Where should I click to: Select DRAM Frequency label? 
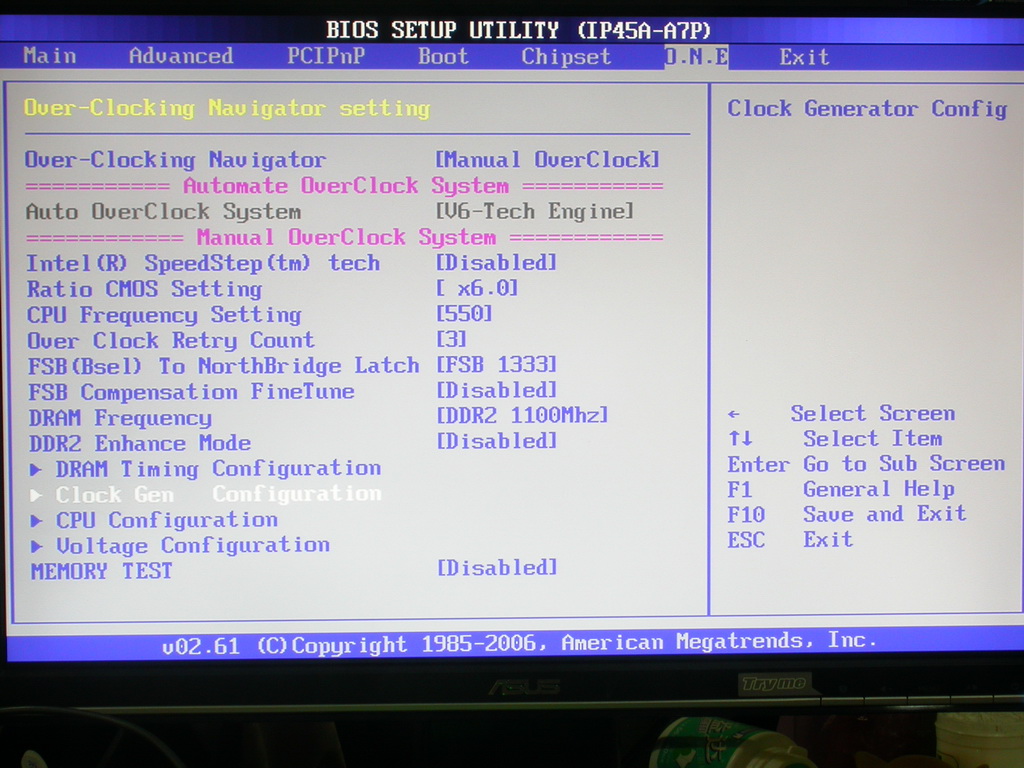click(x=120, y=417)
